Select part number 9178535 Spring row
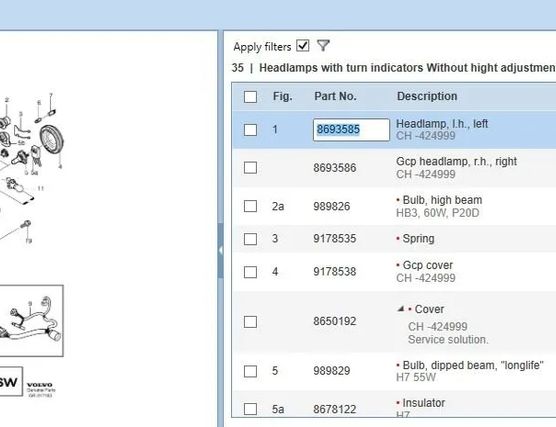Viewport: 556px width, 427px height. click(x=334, y=238)
